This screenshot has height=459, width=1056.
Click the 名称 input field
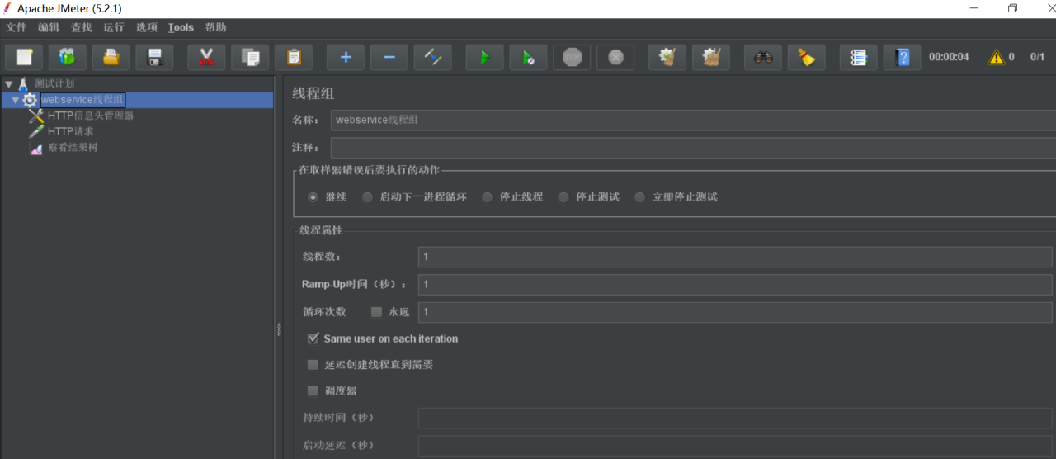click(694, 120)
